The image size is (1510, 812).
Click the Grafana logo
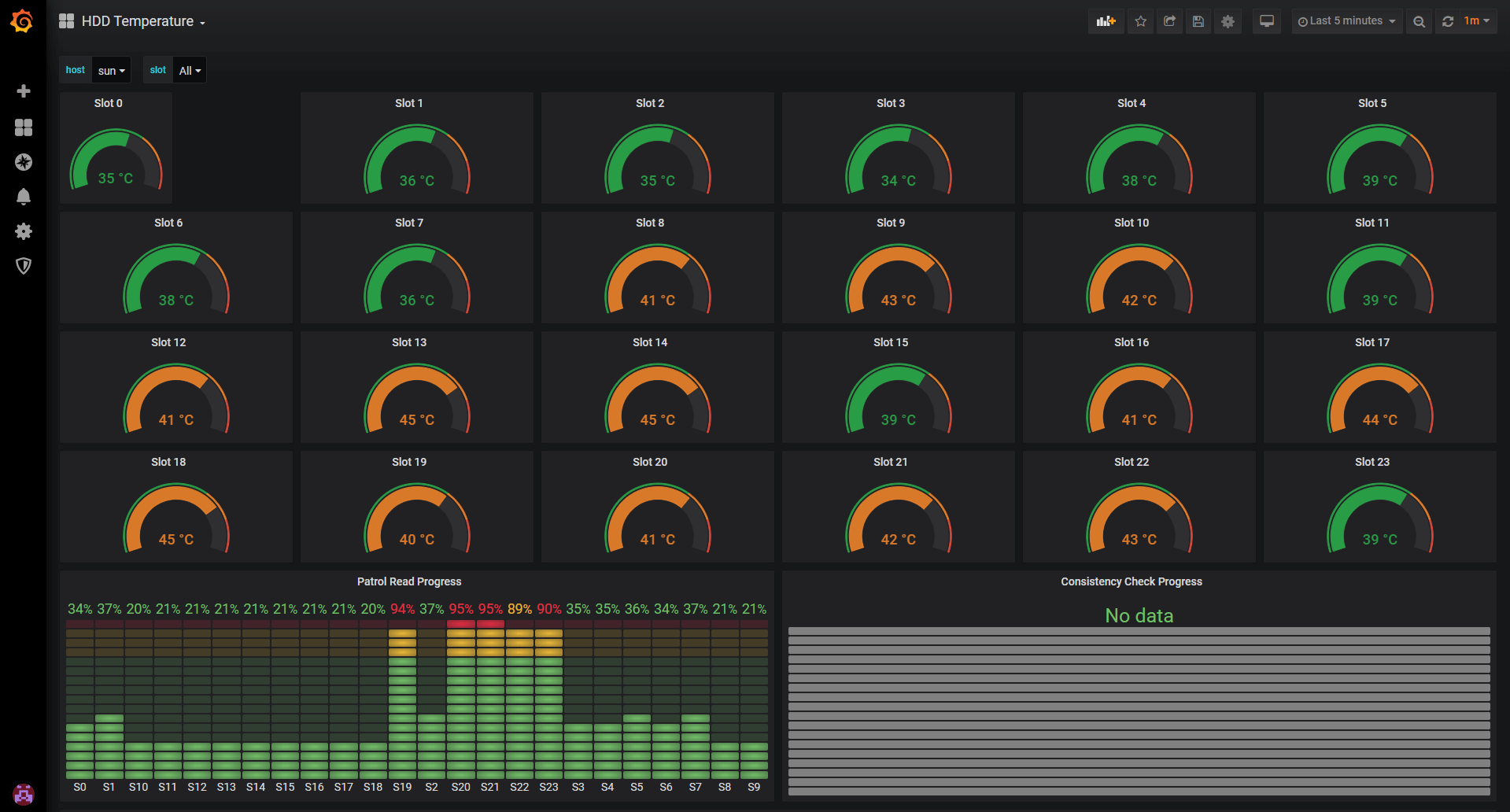[x=21, y=21]
